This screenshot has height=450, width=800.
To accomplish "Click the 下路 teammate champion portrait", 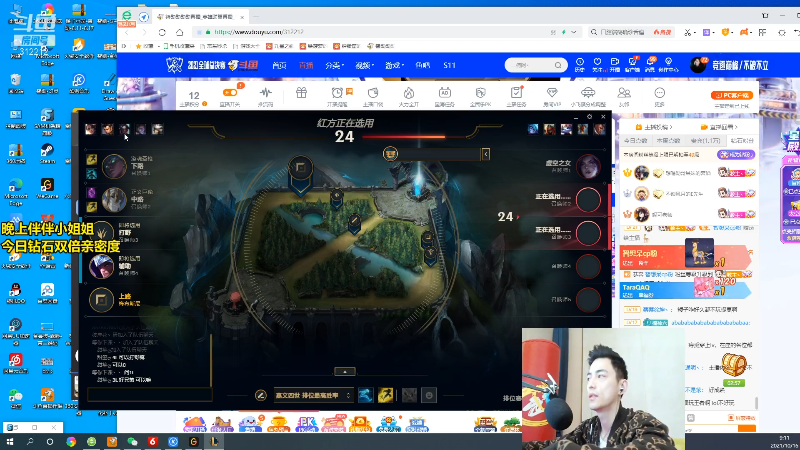I will click(x=113, y=166).
